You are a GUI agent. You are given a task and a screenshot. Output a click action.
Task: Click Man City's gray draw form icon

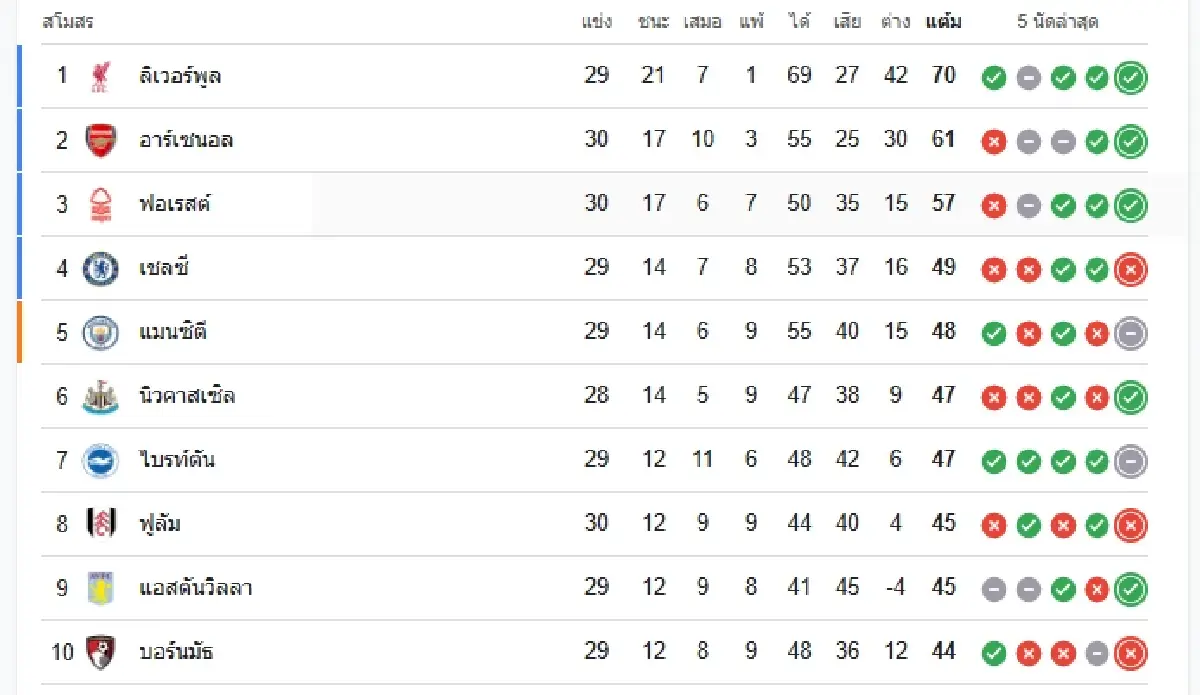(1129, 332)
